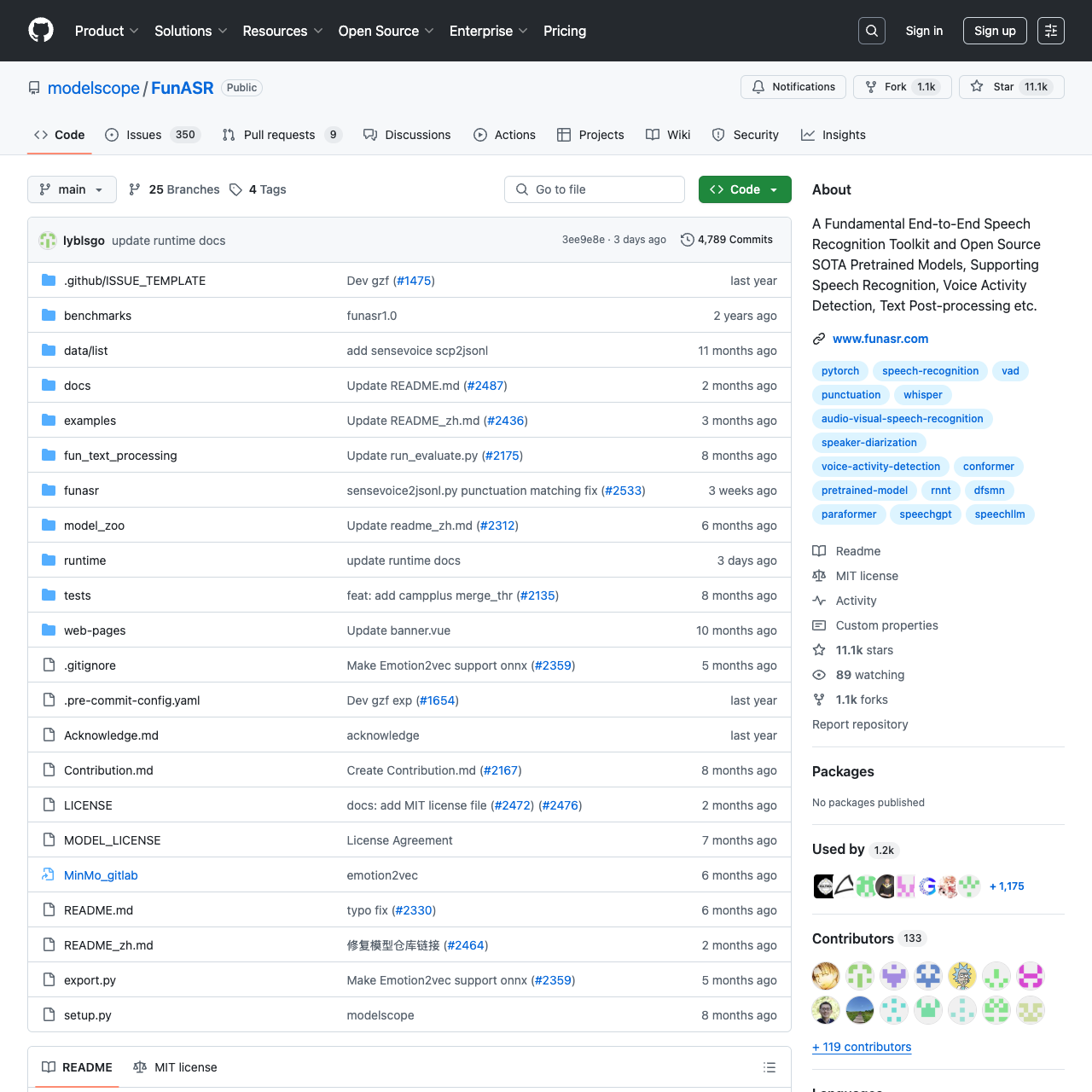Click the tag icon beside 4 Tags
This screenshot has width=1092, height=1092.
pos(235,189)
